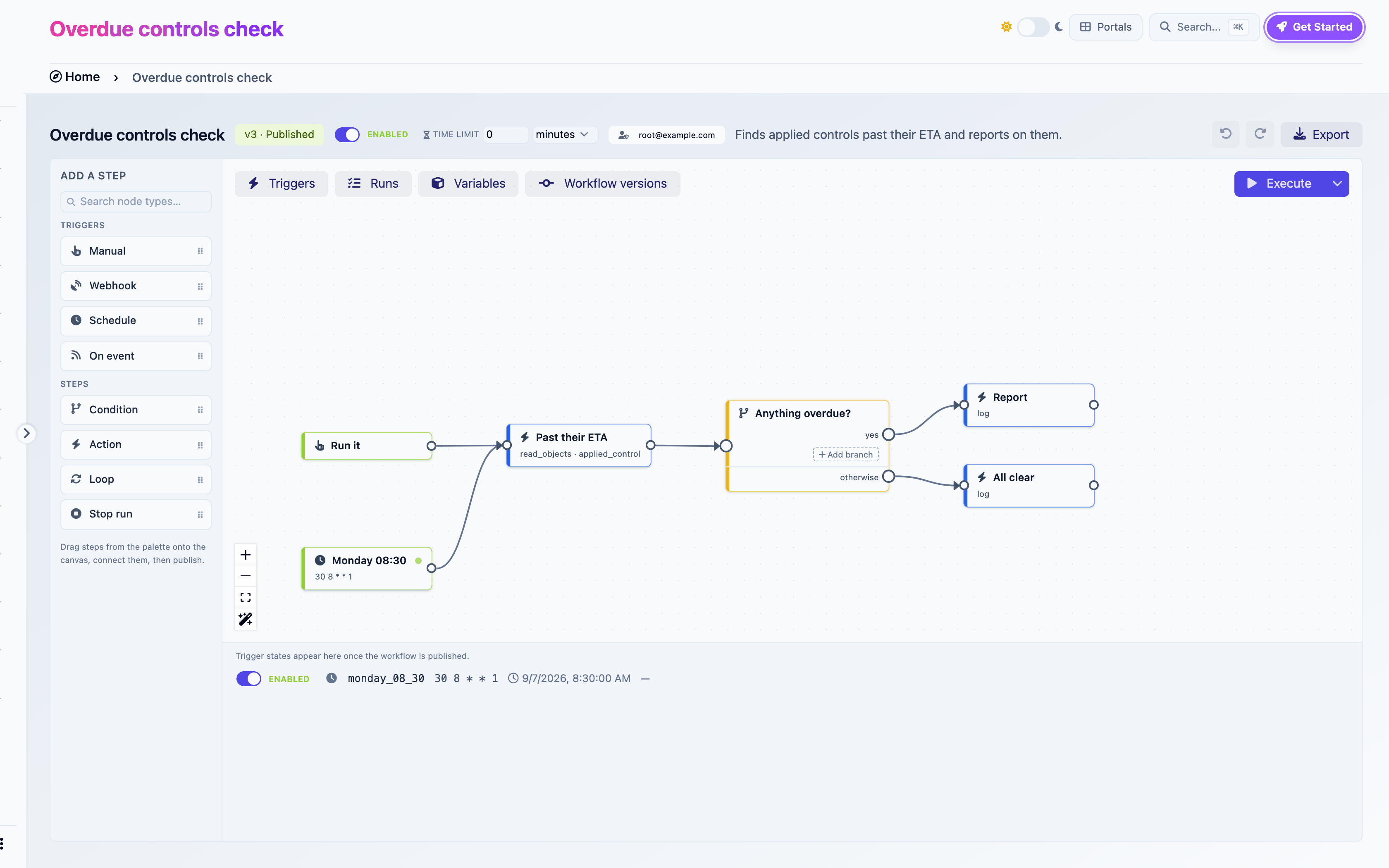
Task: Click the redo arrow icon
Action: pos(1260,134)
